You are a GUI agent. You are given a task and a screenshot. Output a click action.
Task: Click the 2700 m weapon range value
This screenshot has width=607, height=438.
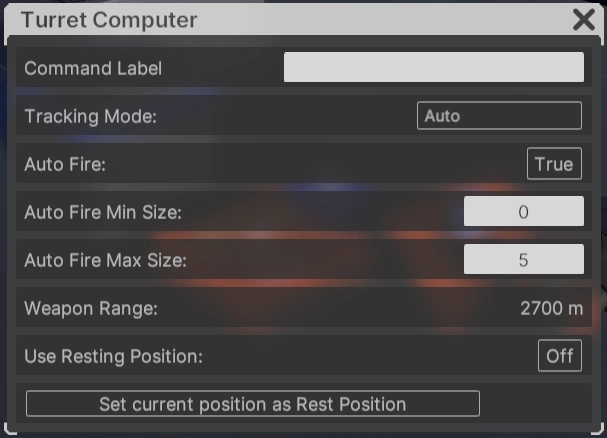pos(551,308)
